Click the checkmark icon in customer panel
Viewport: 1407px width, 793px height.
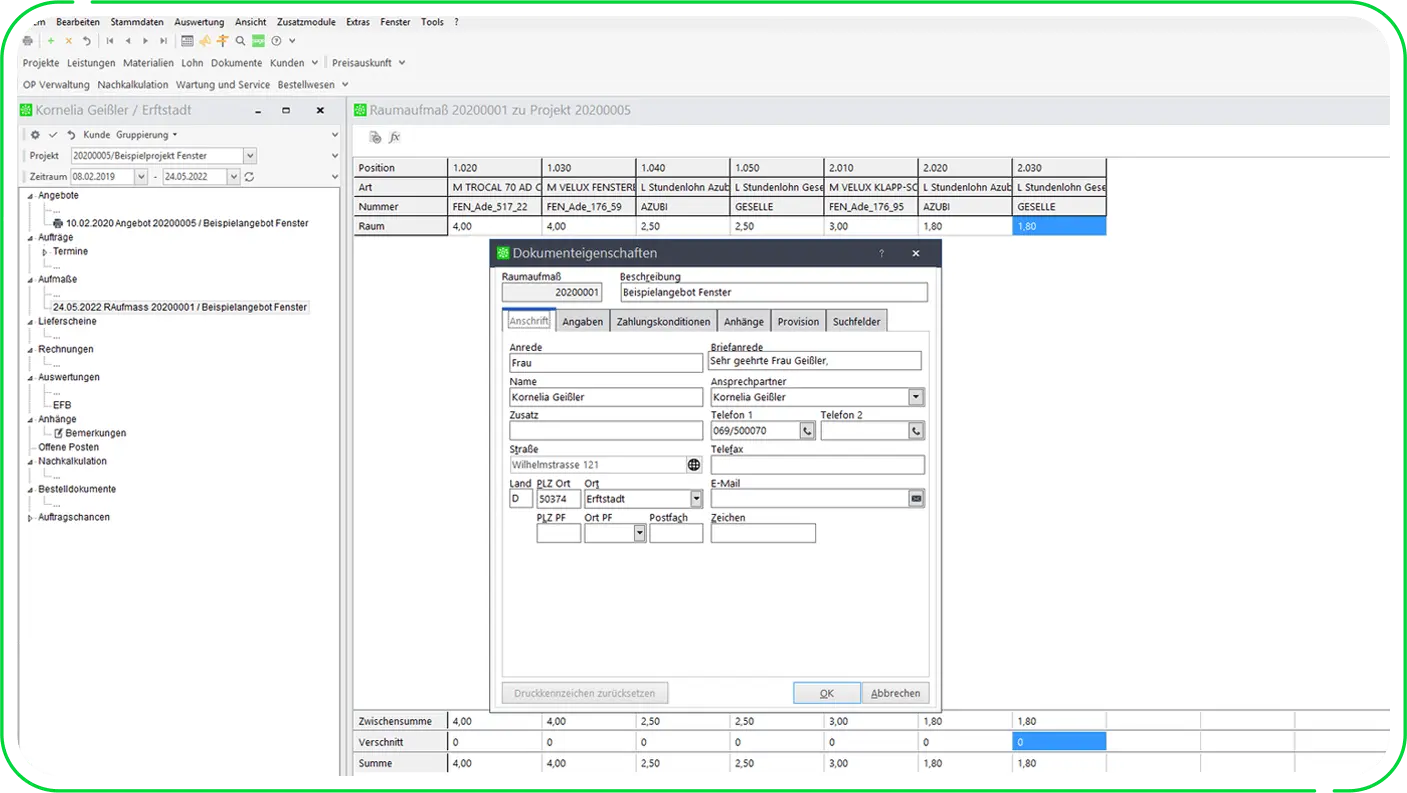tap(53, 135)
